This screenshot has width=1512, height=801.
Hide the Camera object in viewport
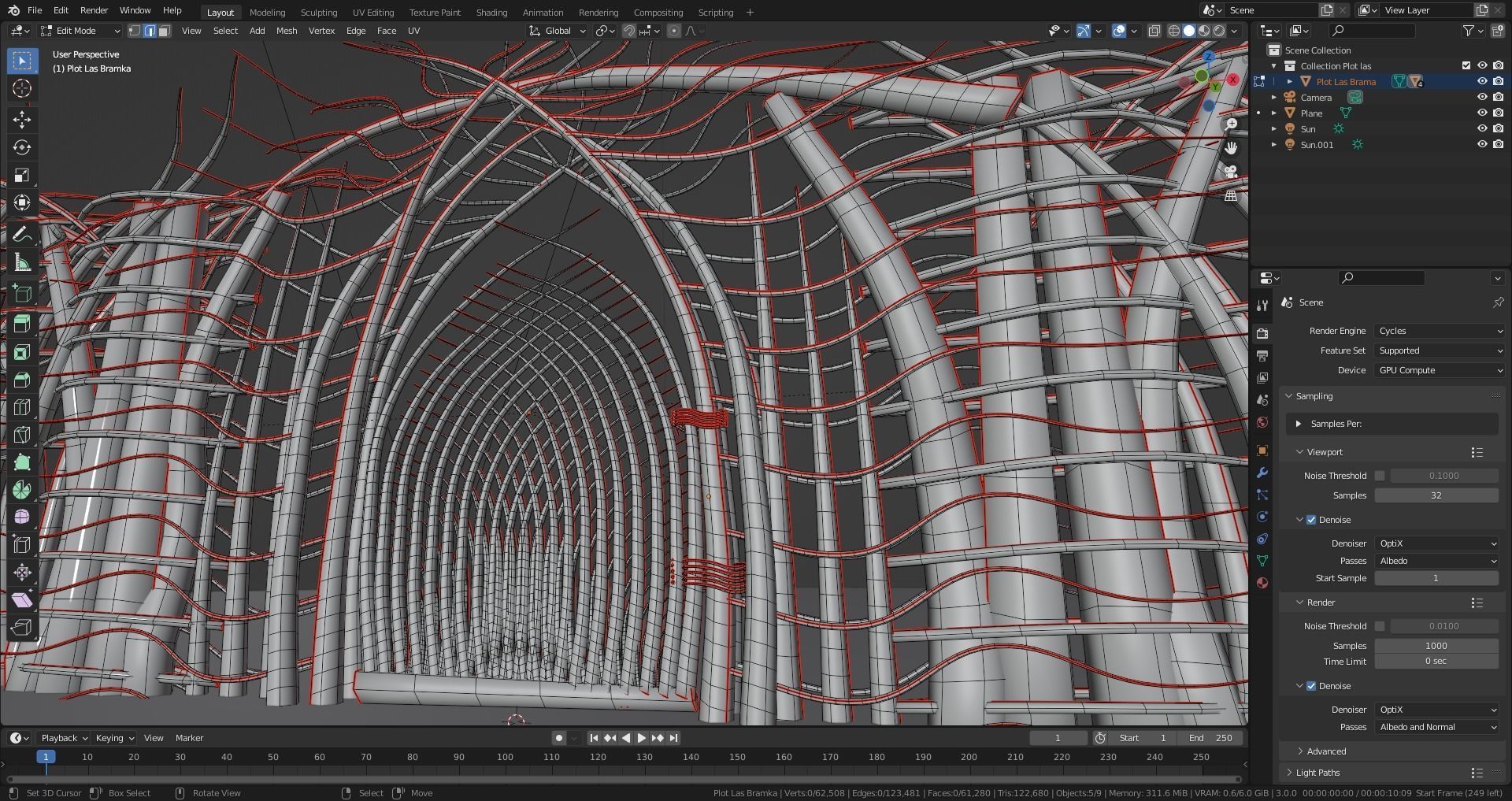point(1481,98)
